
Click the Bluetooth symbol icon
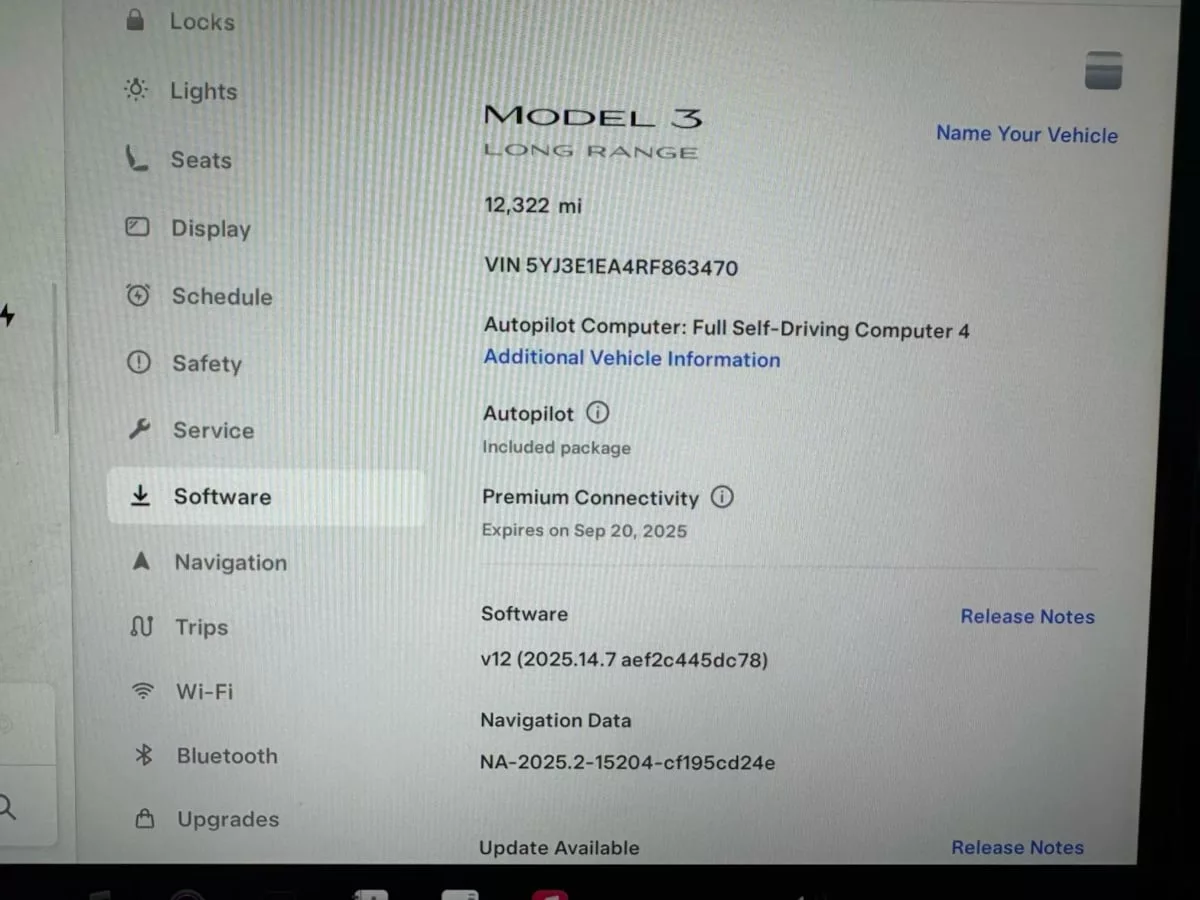pos(144,755)
